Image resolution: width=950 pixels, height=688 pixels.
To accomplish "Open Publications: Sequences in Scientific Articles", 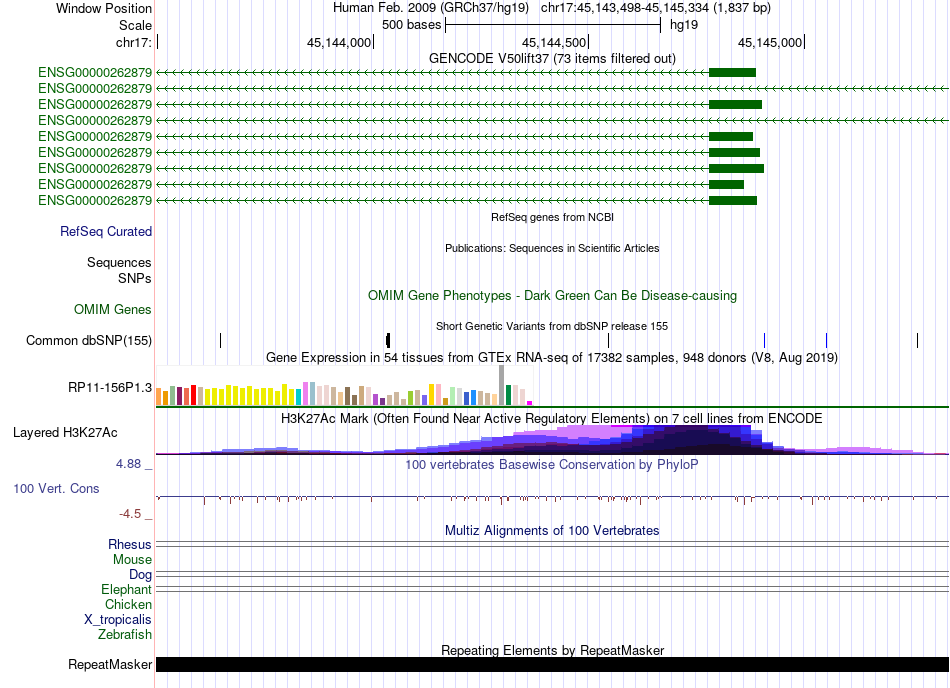I will [552, 248].
